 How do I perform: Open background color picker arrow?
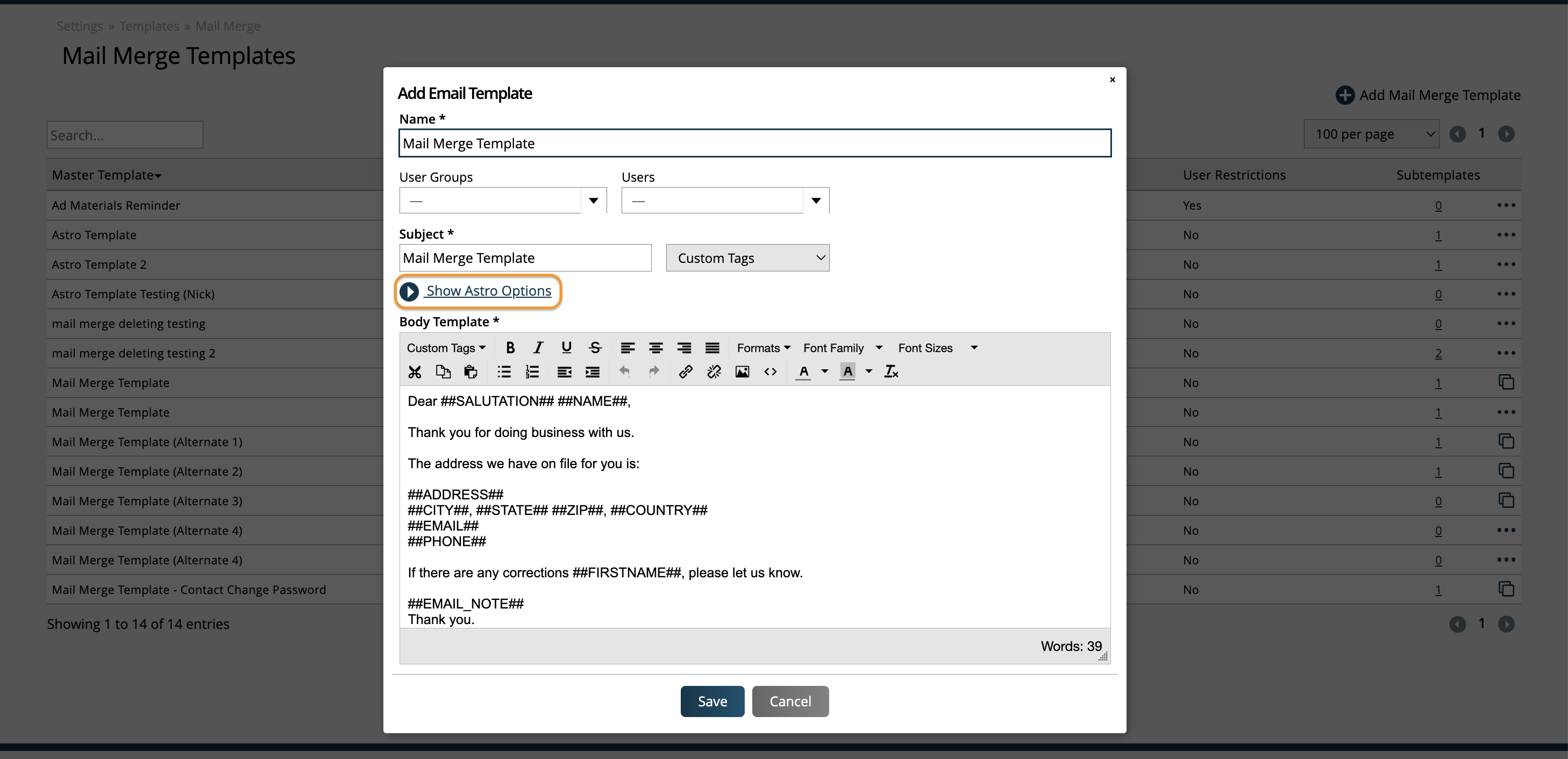click(x=869, y=371)
